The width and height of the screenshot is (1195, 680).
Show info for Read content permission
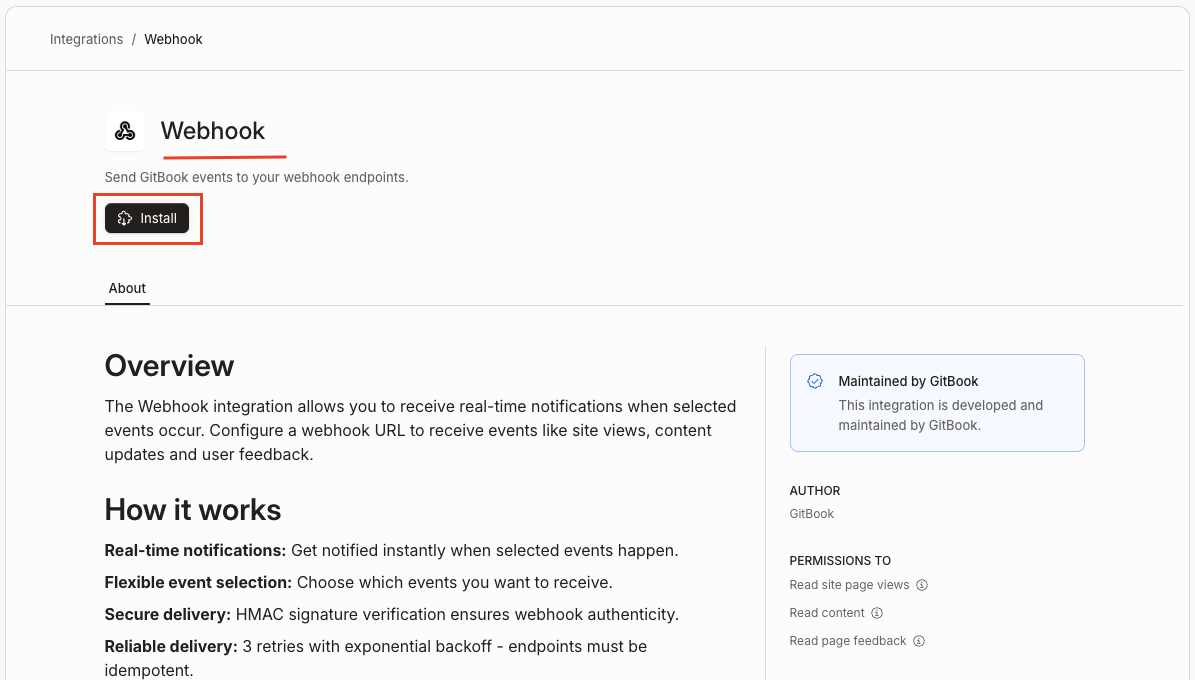tap(876, 613)
